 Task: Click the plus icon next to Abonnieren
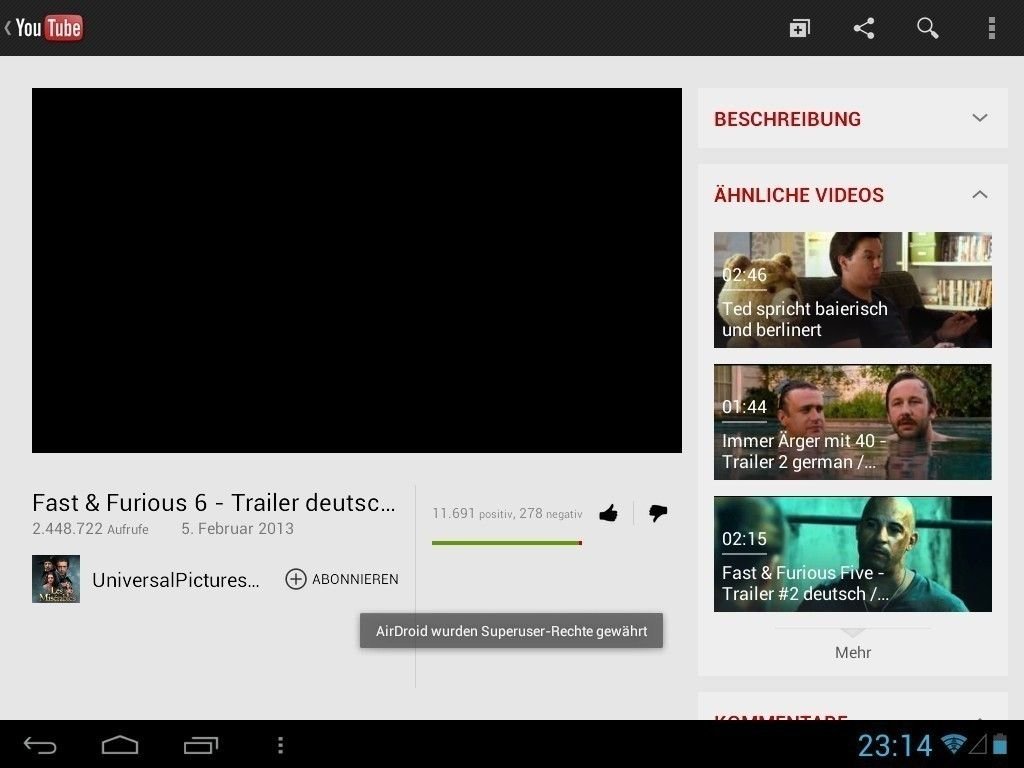pyautogui.click(x=296, y=579)
